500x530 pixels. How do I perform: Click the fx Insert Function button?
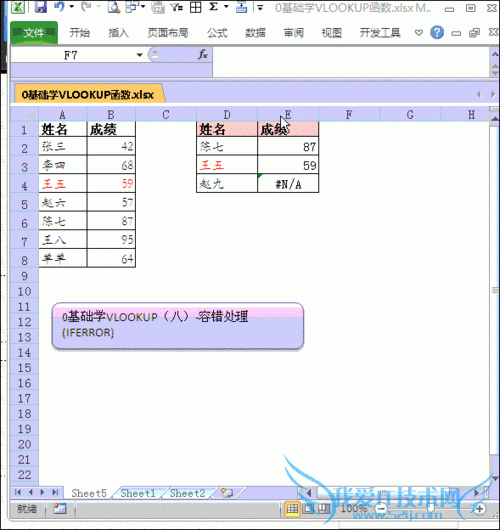coord(203,54)
